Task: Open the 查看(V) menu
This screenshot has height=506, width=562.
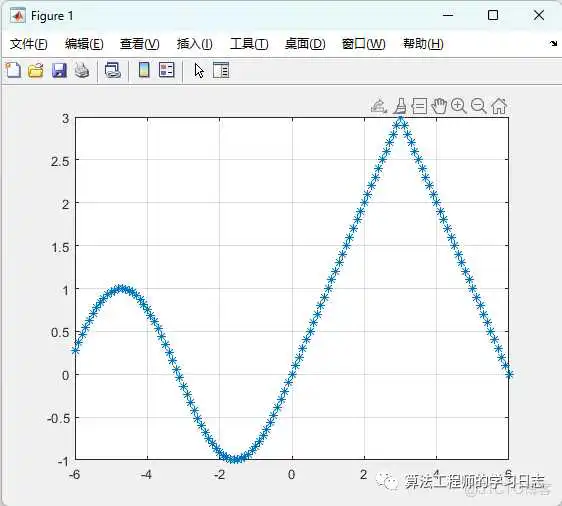Action: click(x=139, y=44)
